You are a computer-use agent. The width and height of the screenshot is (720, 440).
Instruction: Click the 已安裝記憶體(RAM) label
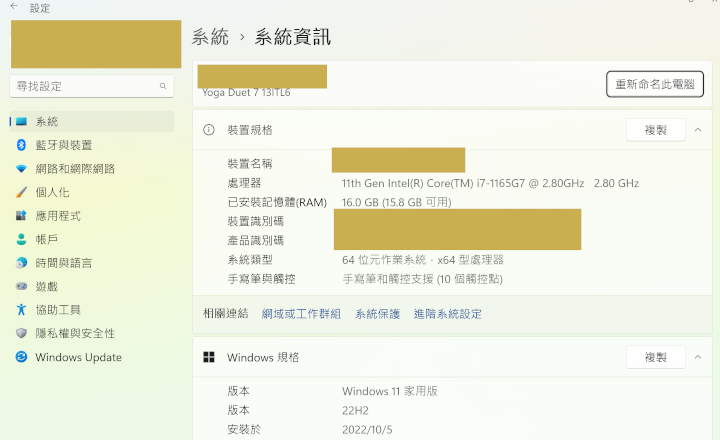point(277,202)
